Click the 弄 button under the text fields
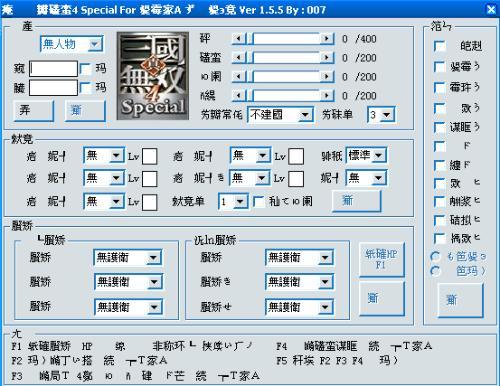 click(x=34, y=111)
